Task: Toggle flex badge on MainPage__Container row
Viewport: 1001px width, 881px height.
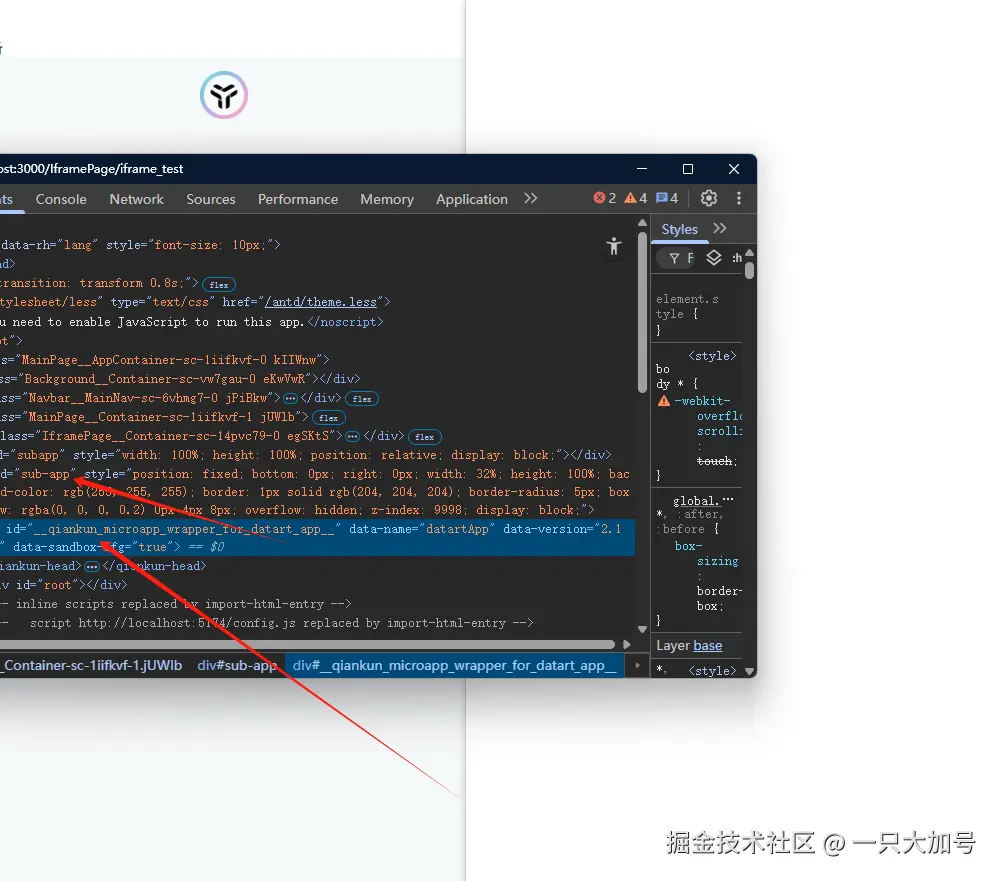Action: tap(329, 418)
